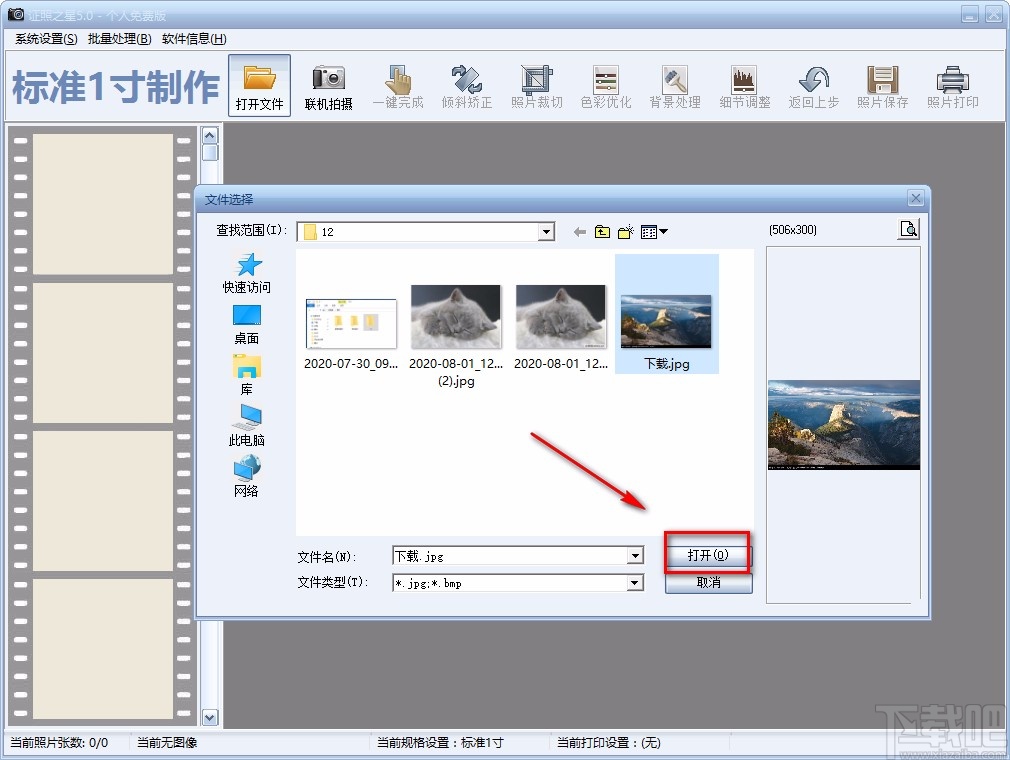
Task: Select the 照片裁切 photo crop tool
Action: [x=537, y=86]
